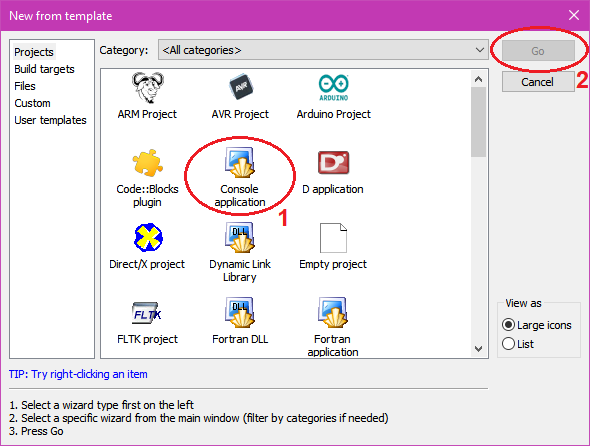590x446 pixels.
Task: Switch to User templates list
Action: (x=50, y=120)
